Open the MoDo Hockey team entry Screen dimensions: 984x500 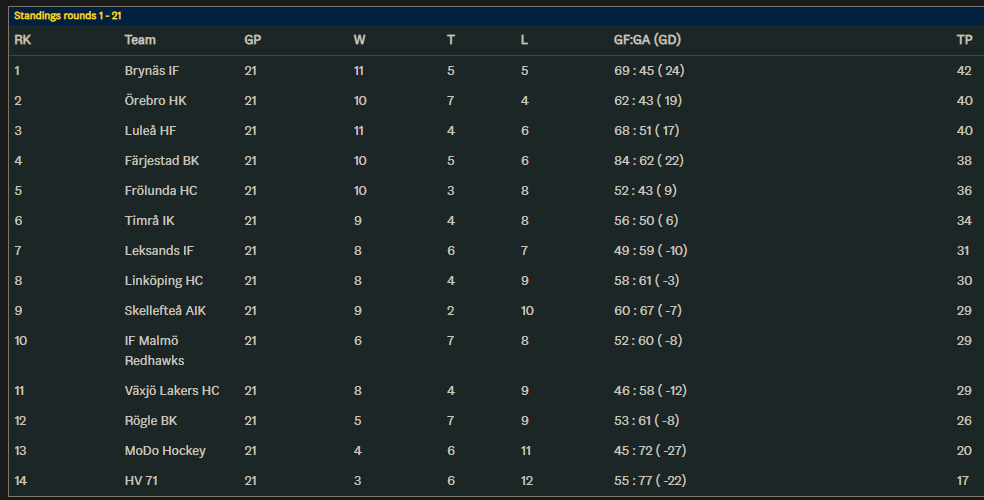pyautogui.click(x=165, y=451)
